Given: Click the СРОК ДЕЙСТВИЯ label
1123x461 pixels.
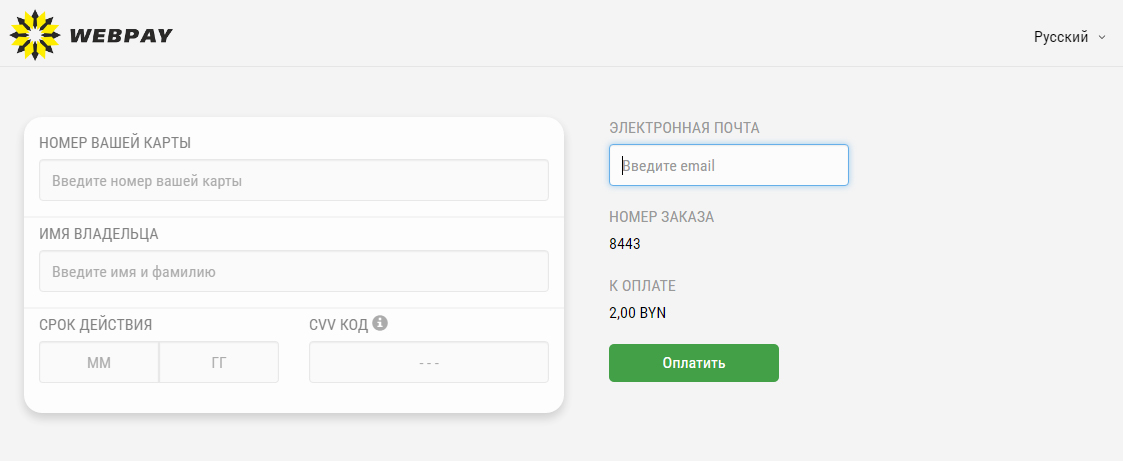Looking at the screenshot, I should tap(96, 324).
